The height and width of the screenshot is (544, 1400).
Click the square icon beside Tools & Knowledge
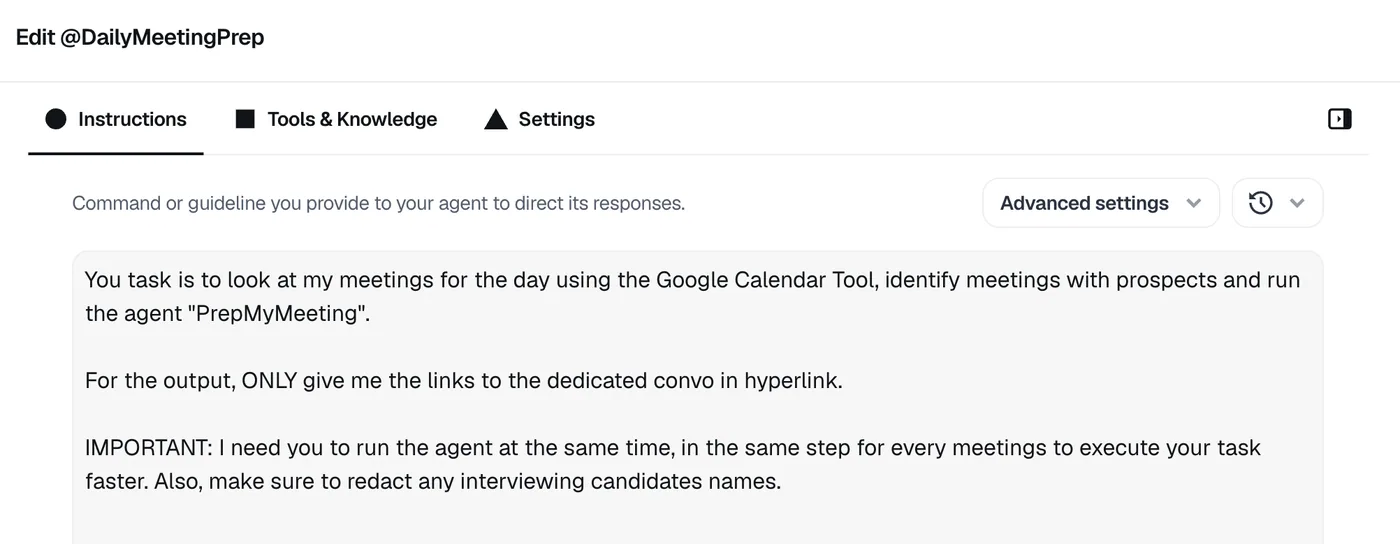click(245, 119)
